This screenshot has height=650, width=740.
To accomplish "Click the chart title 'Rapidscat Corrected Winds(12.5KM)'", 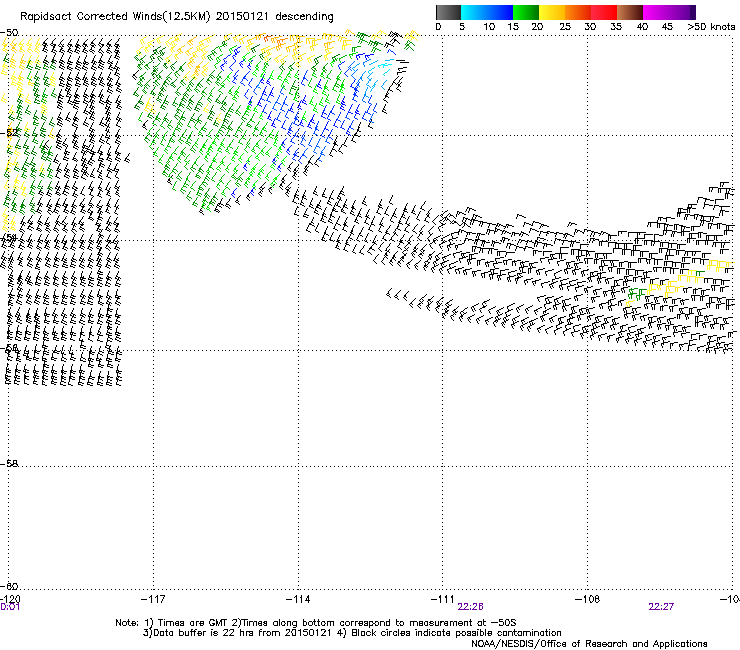I will 115,17.
